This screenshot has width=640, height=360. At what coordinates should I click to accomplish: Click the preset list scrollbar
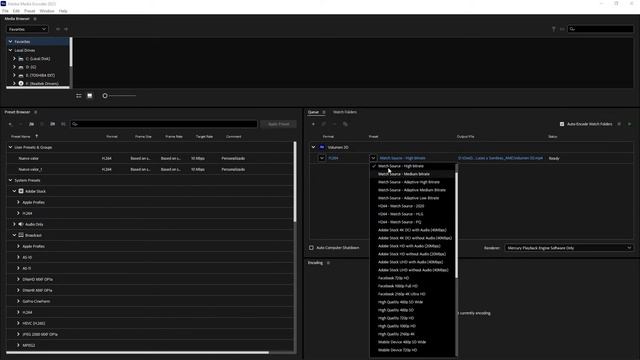tap(456, 225)
